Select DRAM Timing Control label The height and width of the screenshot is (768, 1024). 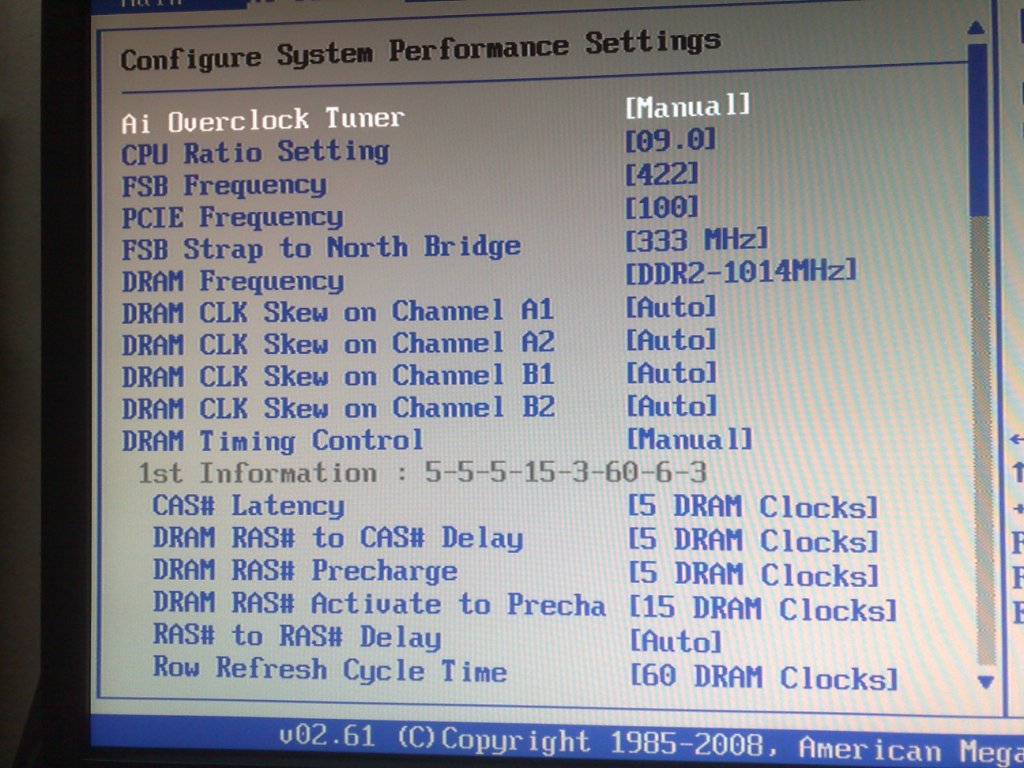tap(272, 441)
